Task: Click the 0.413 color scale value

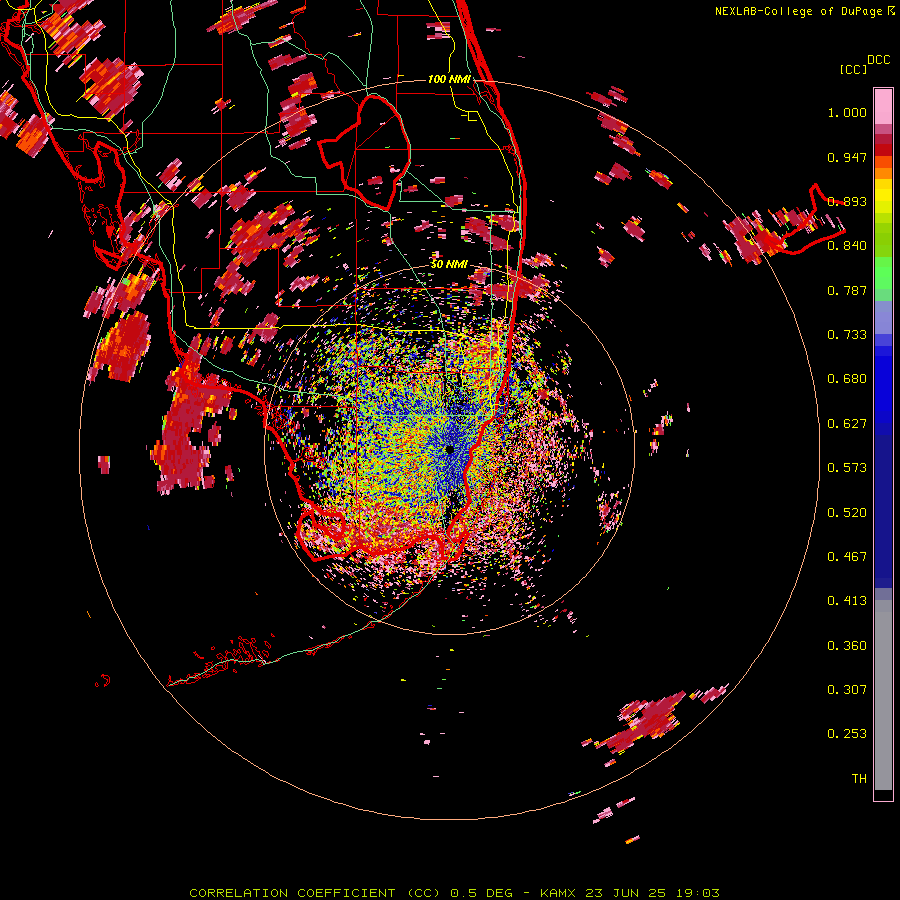Action: pos(847,601)
